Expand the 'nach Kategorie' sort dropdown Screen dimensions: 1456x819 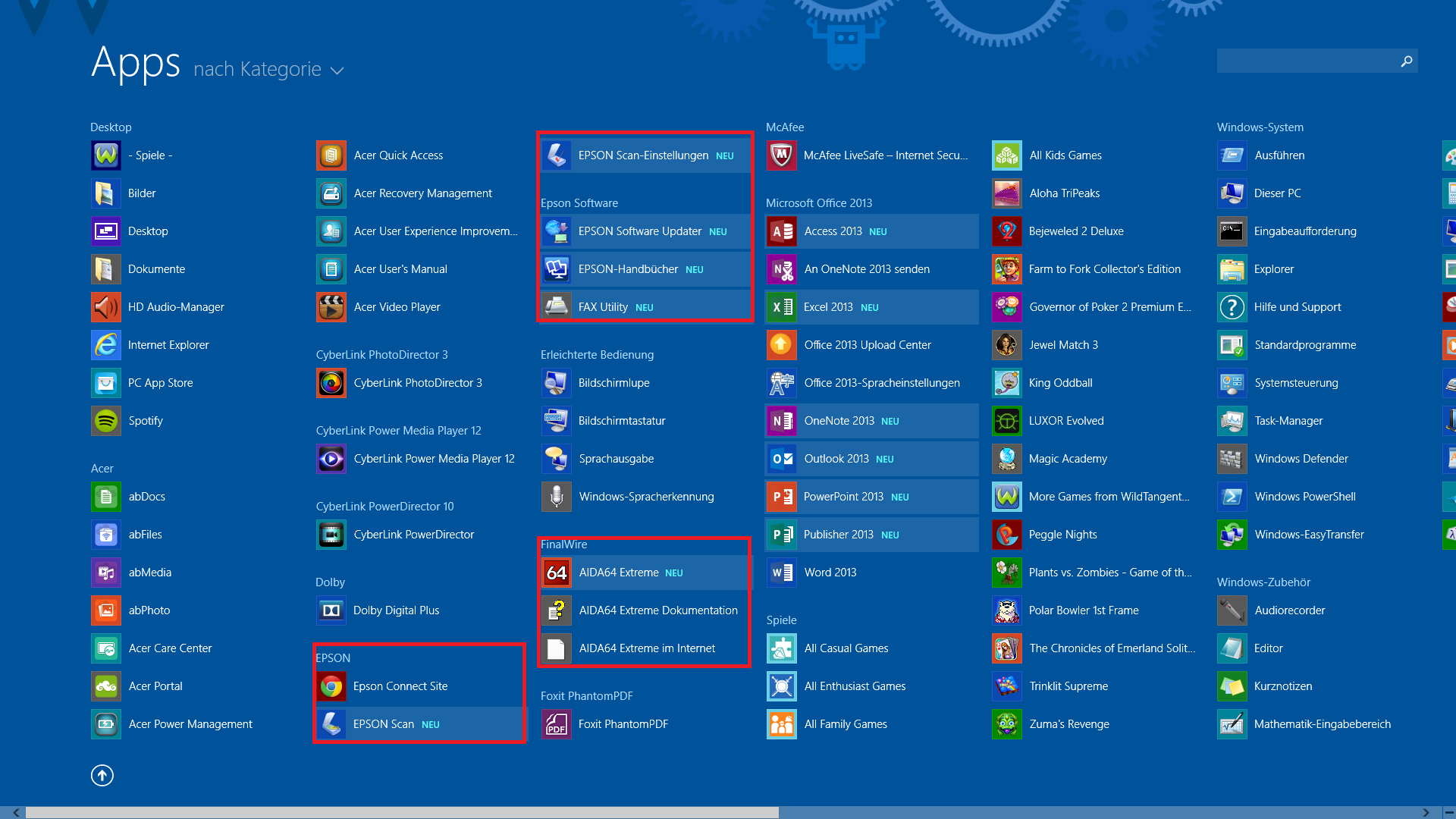(x=258, y=69)
